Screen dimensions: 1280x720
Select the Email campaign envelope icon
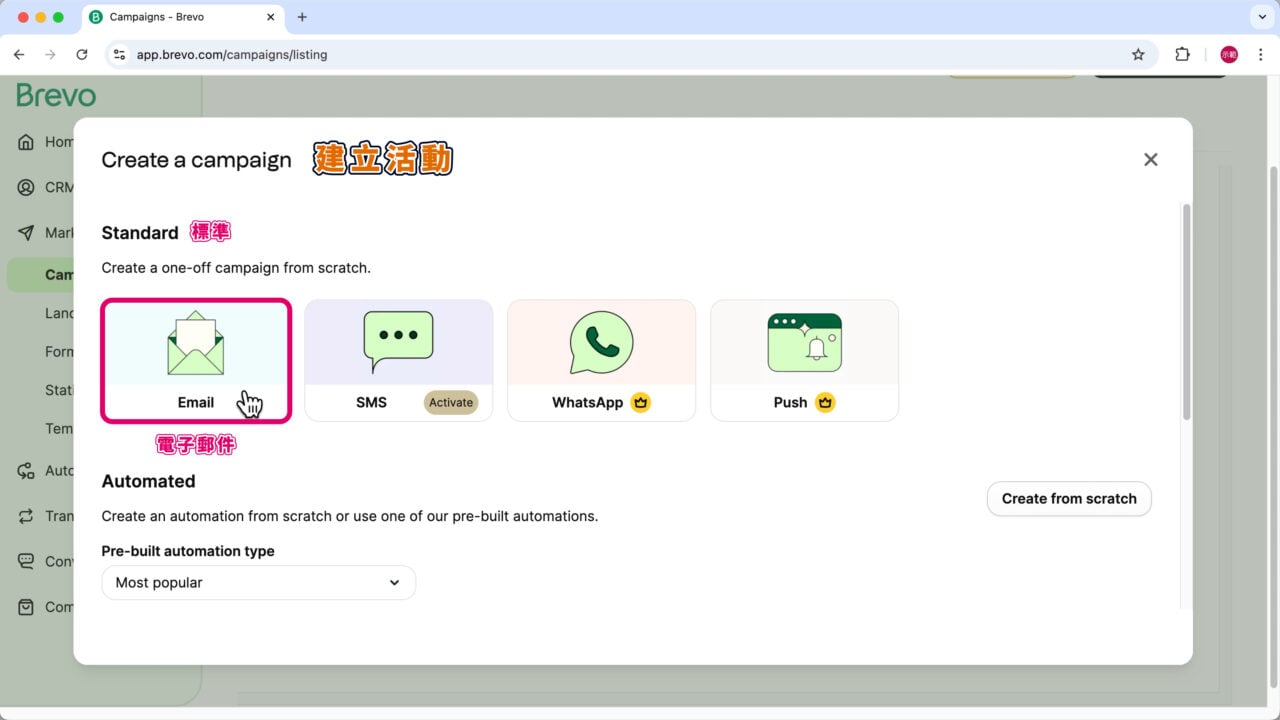point(196,341)
